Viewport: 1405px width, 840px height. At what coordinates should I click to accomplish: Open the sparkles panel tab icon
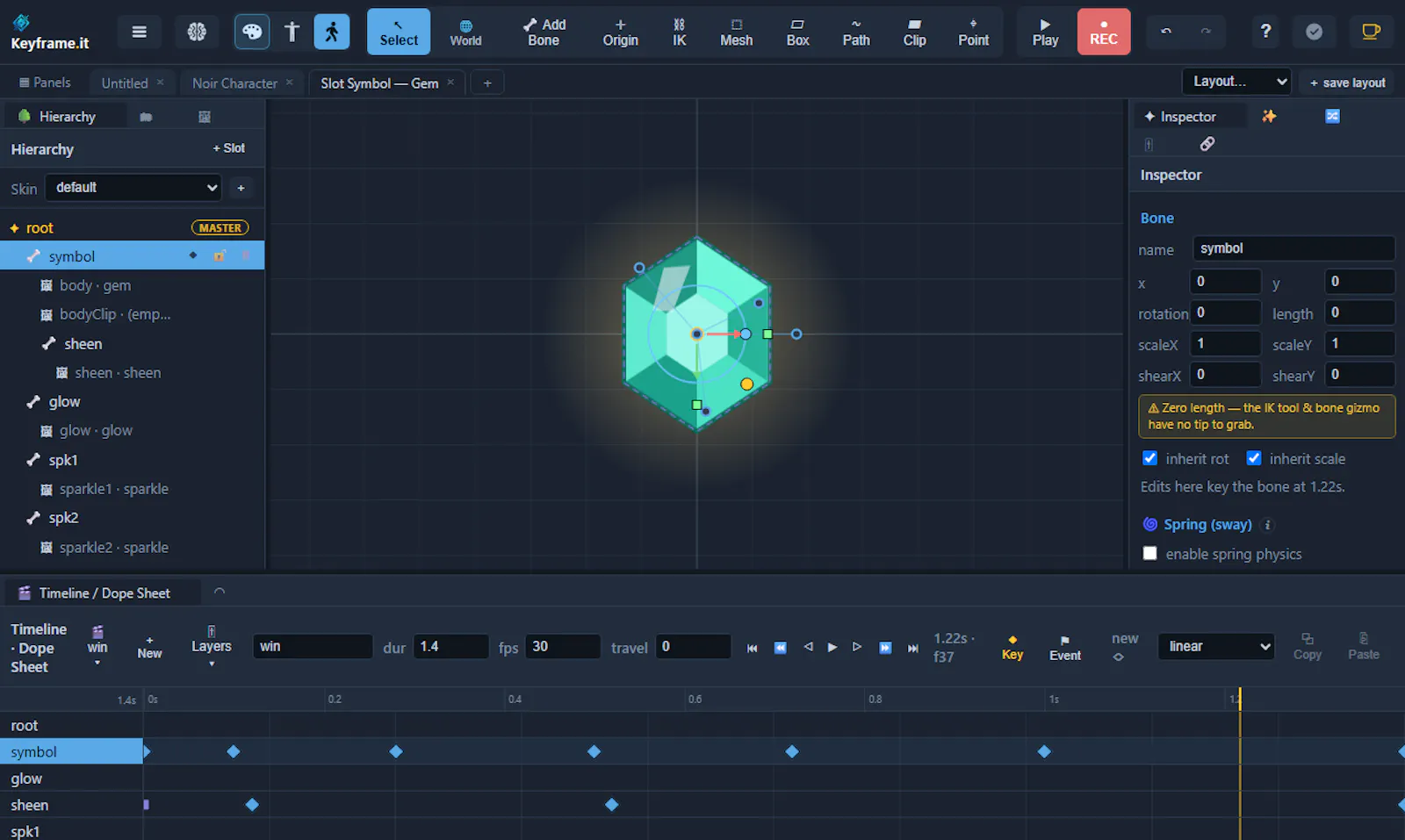[1269, 116]
